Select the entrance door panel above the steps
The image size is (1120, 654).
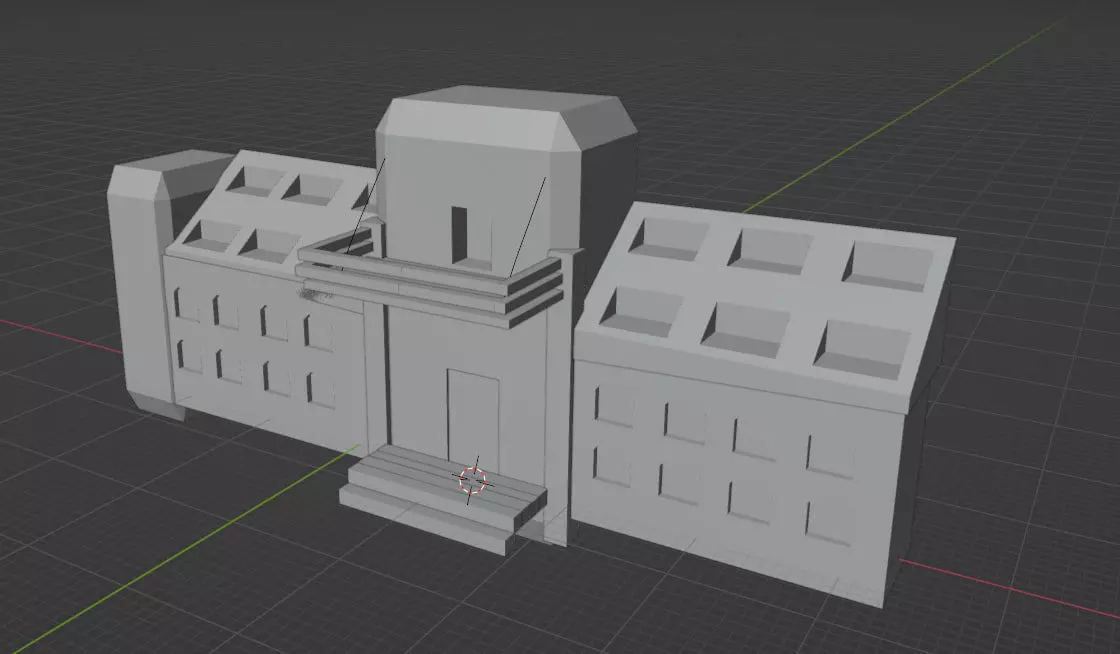[x=473, y=418]
